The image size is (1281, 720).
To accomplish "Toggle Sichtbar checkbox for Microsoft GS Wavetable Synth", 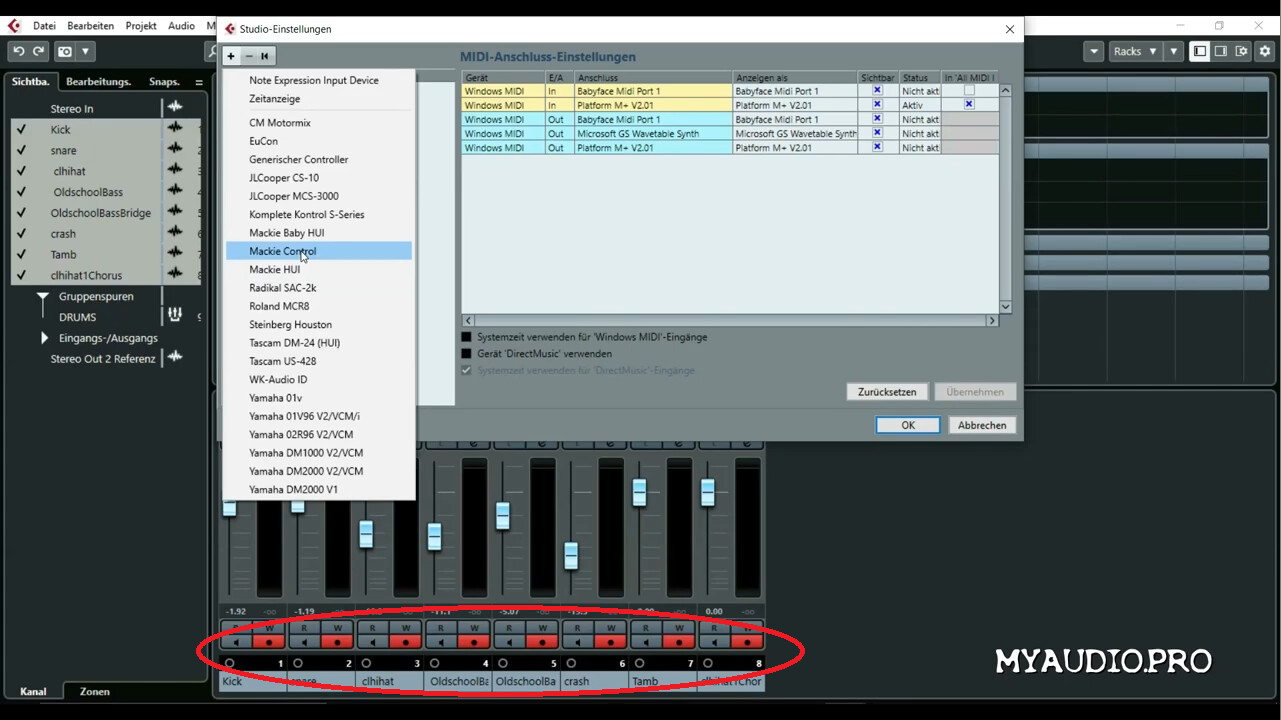I will 877,133.
